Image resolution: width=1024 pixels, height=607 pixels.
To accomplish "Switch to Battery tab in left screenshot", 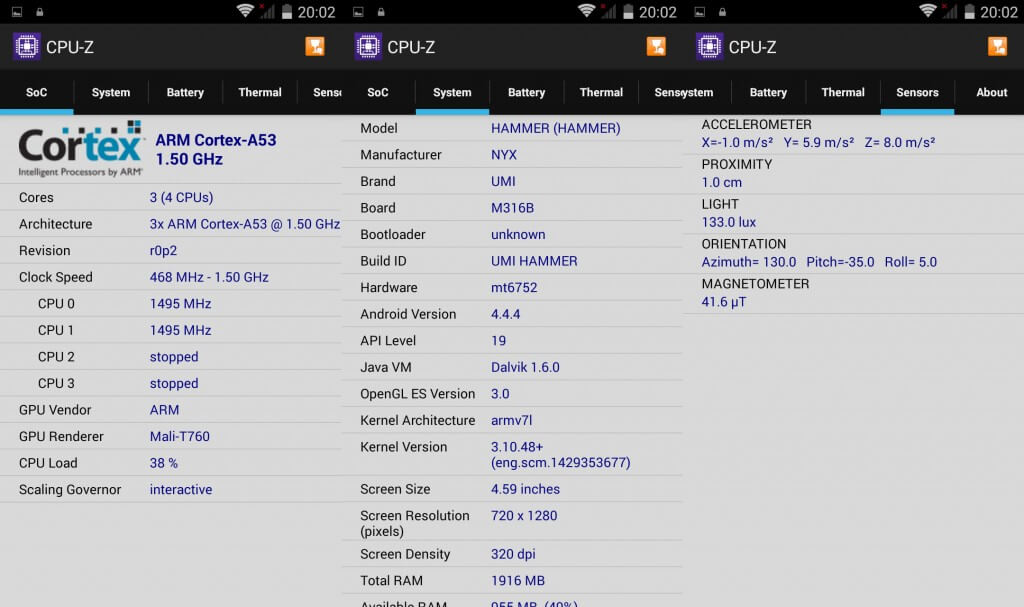I will pyautogui.click(x=185, y=92).
